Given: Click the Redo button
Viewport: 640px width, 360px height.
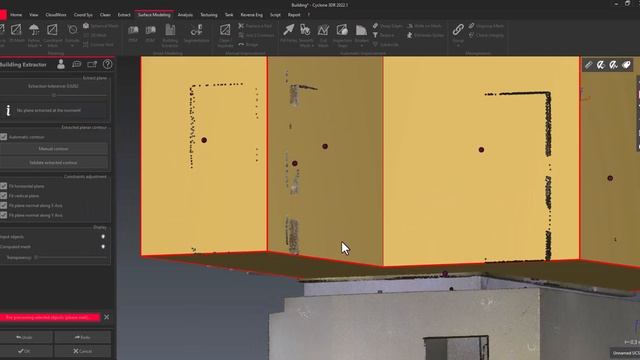Looking at the screenshot, I should 83,338.
